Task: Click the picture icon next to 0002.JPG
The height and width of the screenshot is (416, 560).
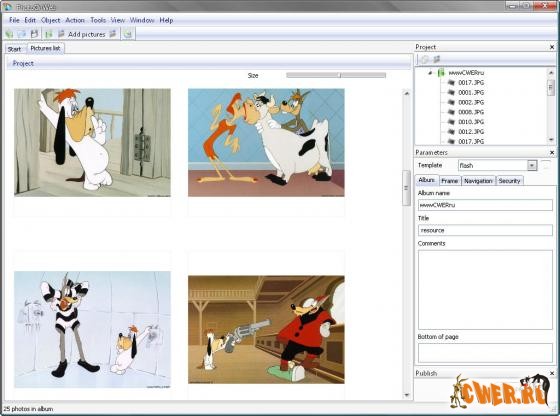Action: pyautogui.click(x=451, y=102)
